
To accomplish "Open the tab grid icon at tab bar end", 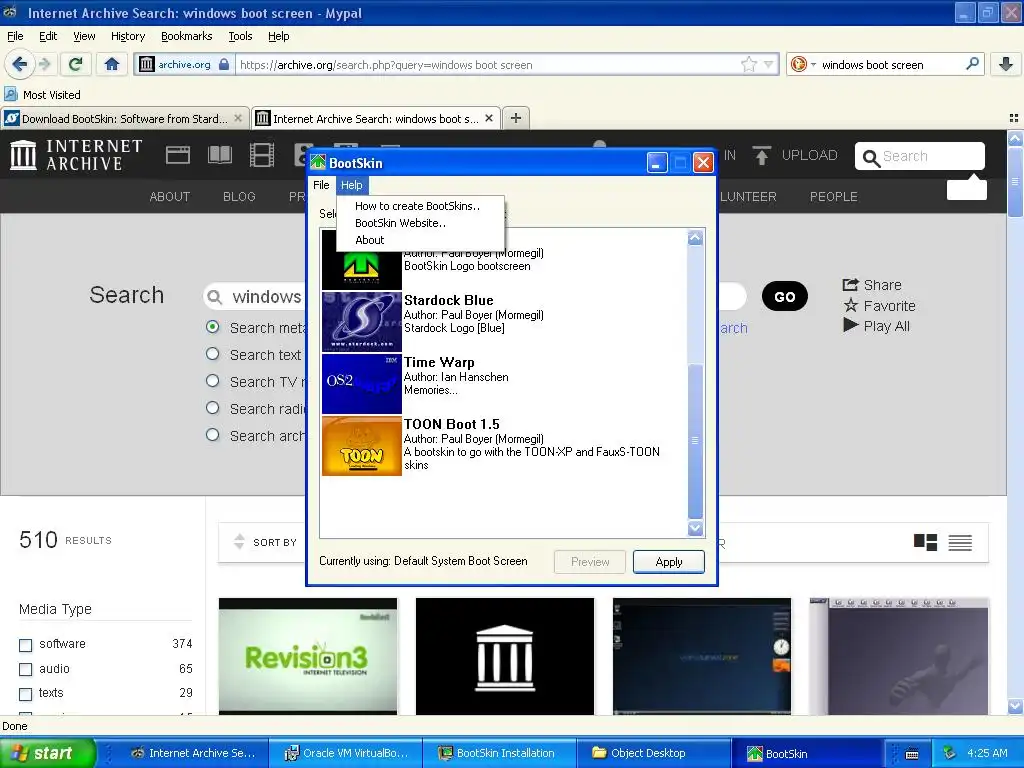I will coord(1014,118).
